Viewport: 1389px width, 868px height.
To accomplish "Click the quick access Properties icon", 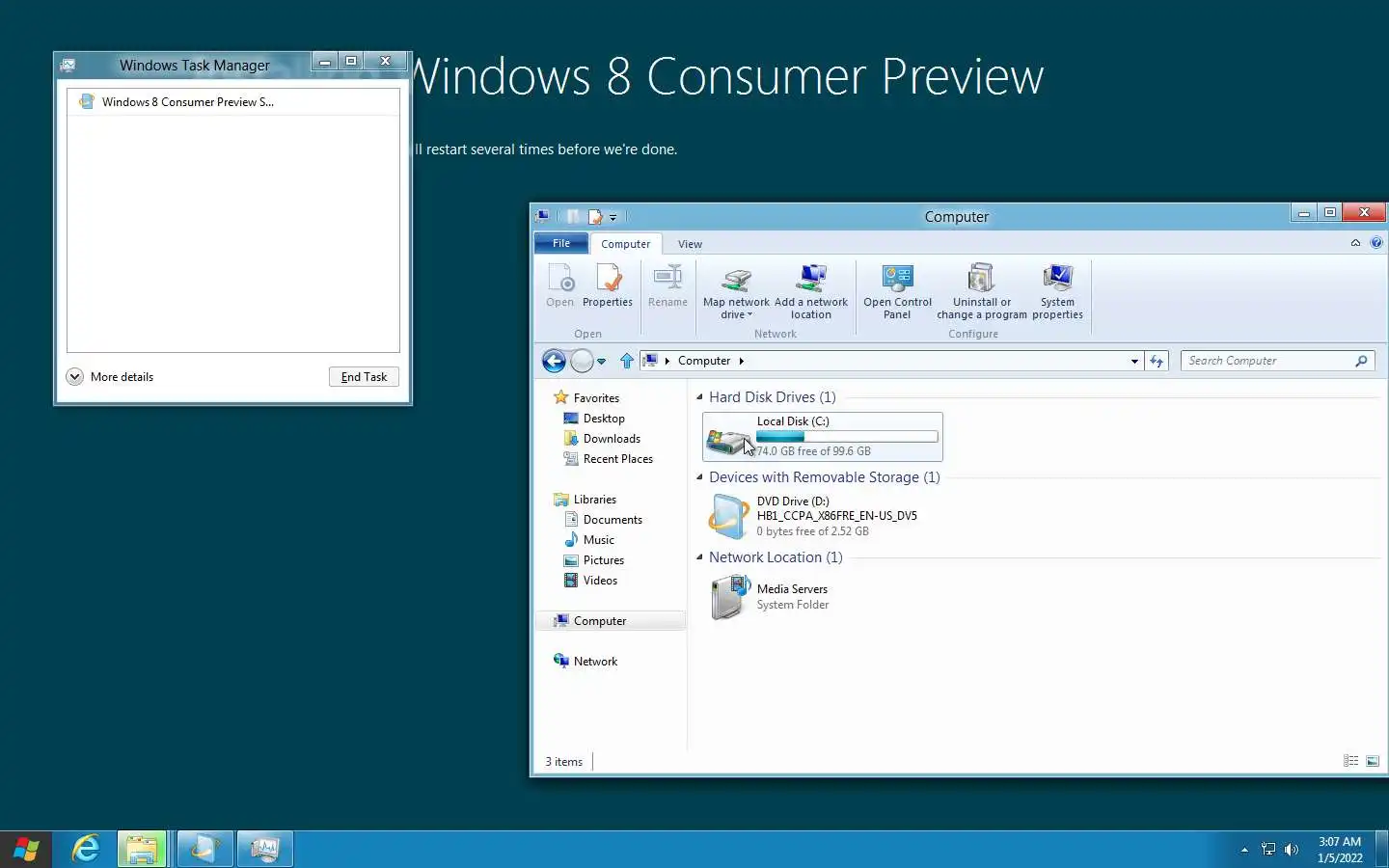I will (595, 217).
